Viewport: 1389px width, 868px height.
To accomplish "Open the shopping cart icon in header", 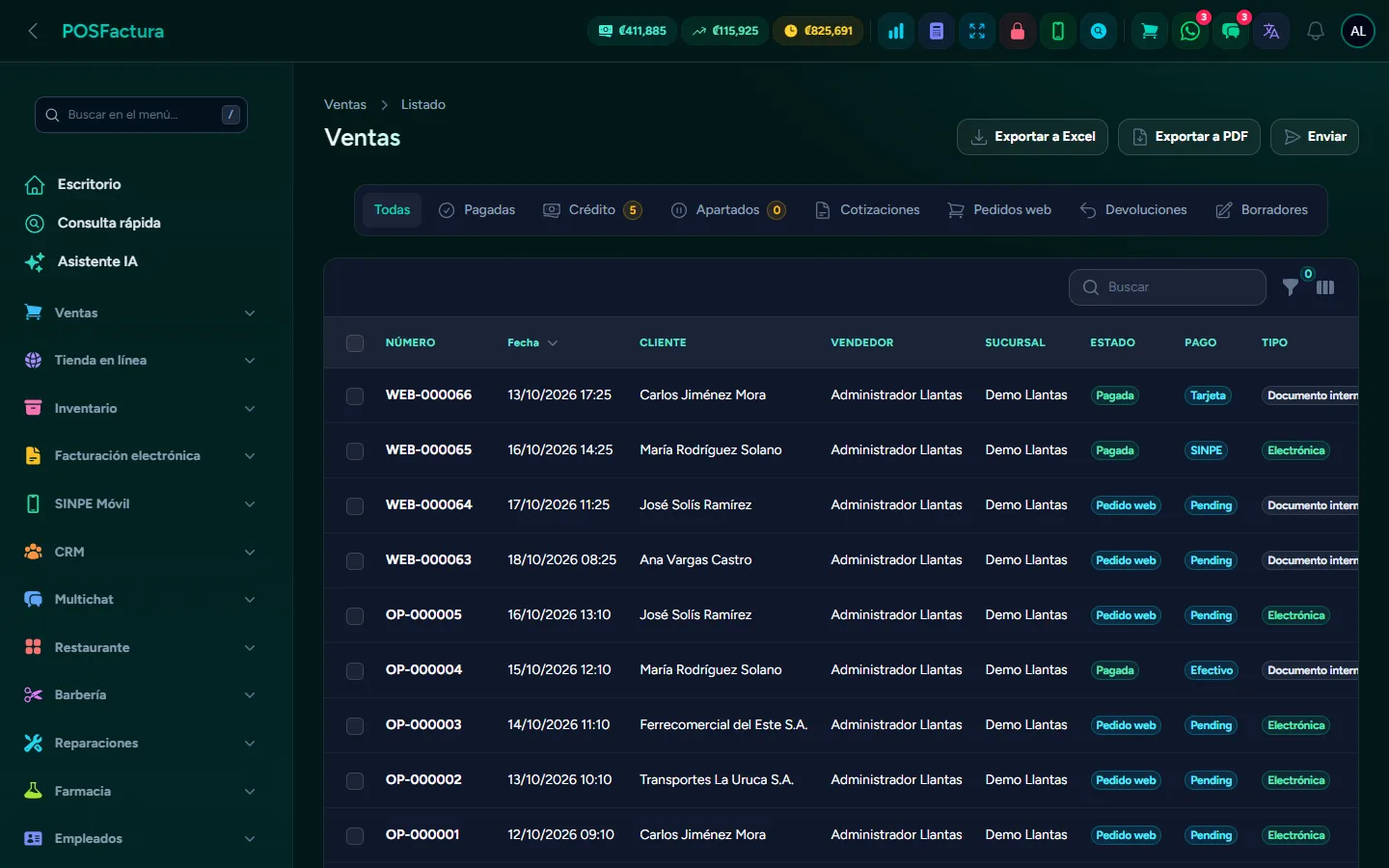I will [x=1150, y=31].
